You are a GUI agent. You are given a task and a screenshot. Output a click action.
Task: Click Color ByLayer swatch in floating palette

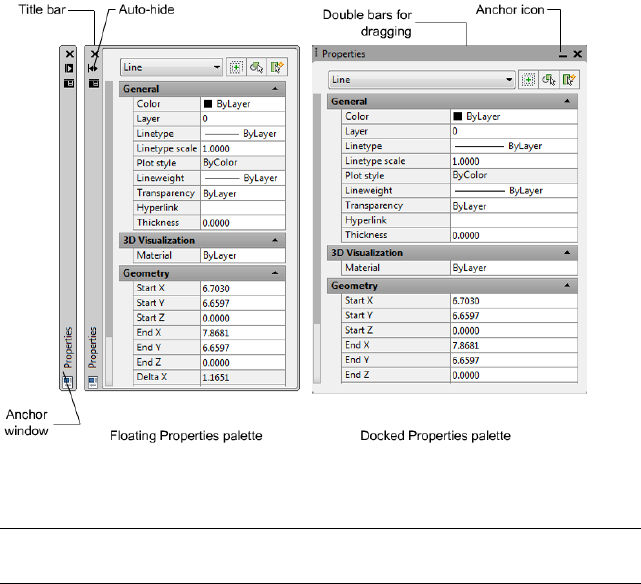click(208, 104)
